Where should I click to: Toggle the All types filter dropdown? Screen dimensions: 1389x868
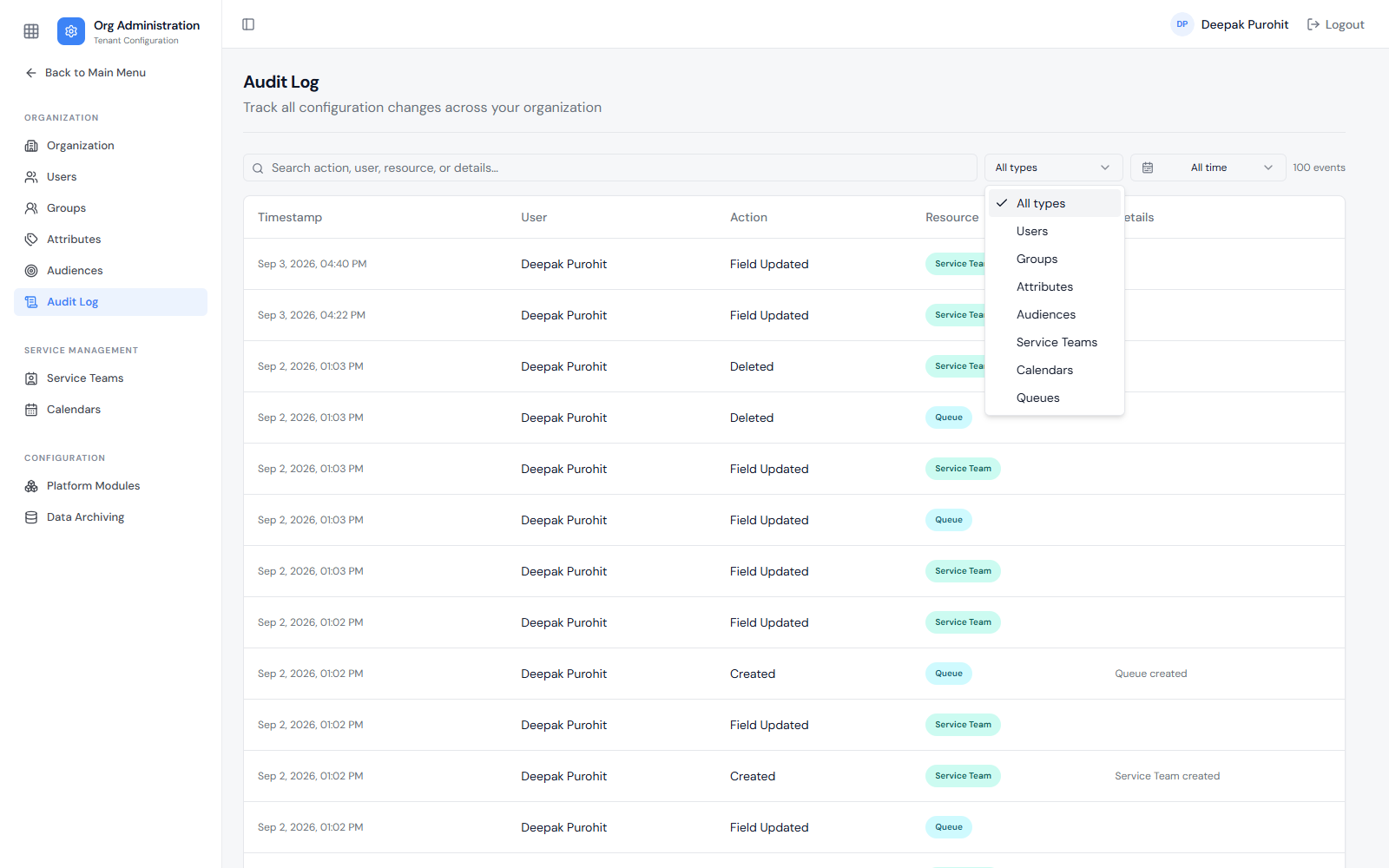[1054, 168]
